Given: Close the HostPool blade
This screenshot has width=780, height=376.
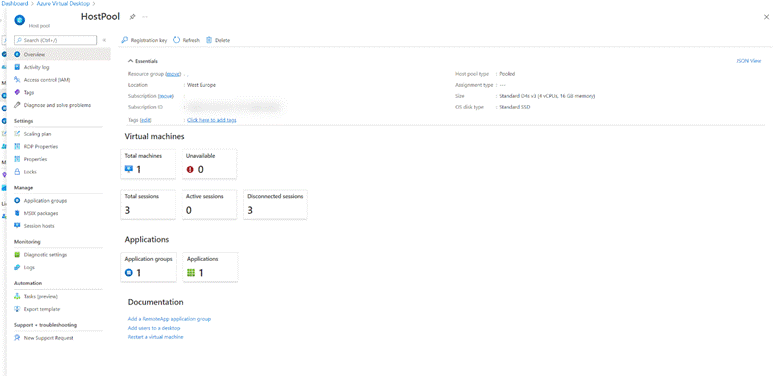Looking at the screenshot, I should point(767,17).
